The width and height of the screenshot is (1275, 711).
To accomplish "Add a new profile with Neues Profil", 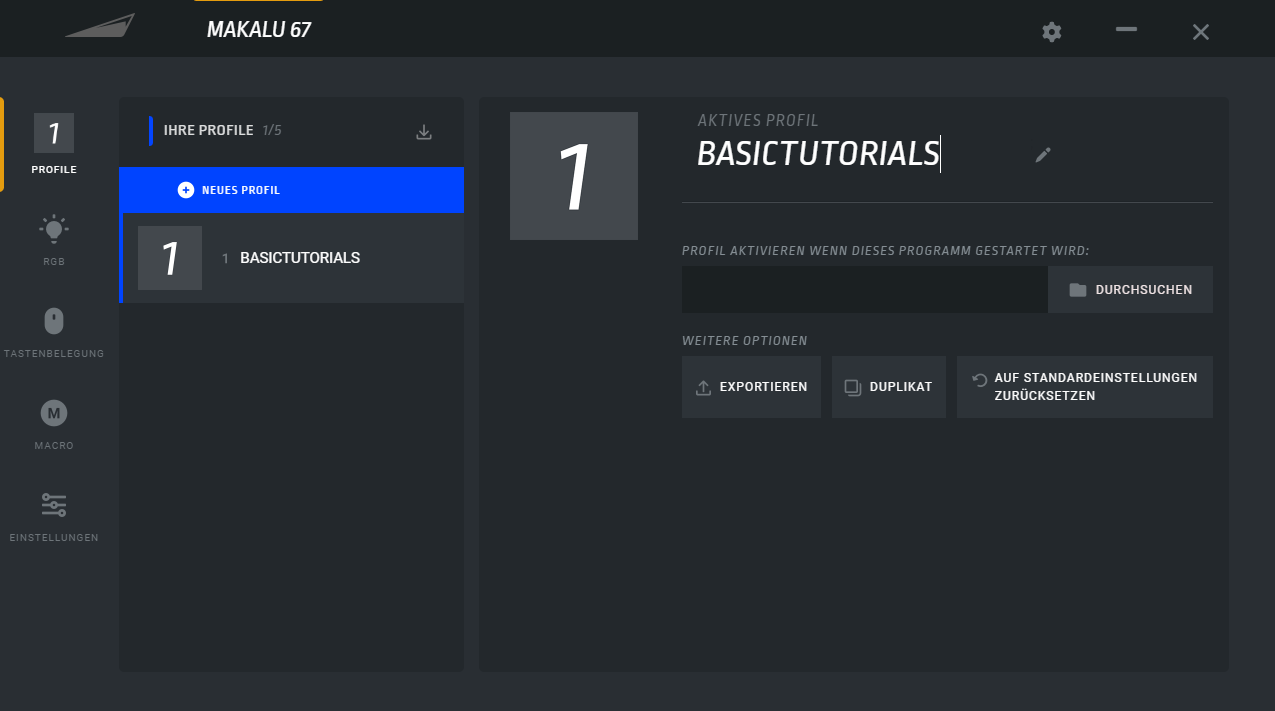I will (291, 190).
